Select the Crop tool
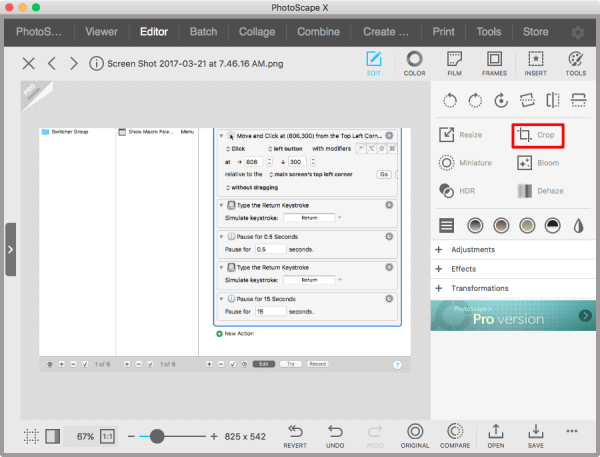 [537, 135]
